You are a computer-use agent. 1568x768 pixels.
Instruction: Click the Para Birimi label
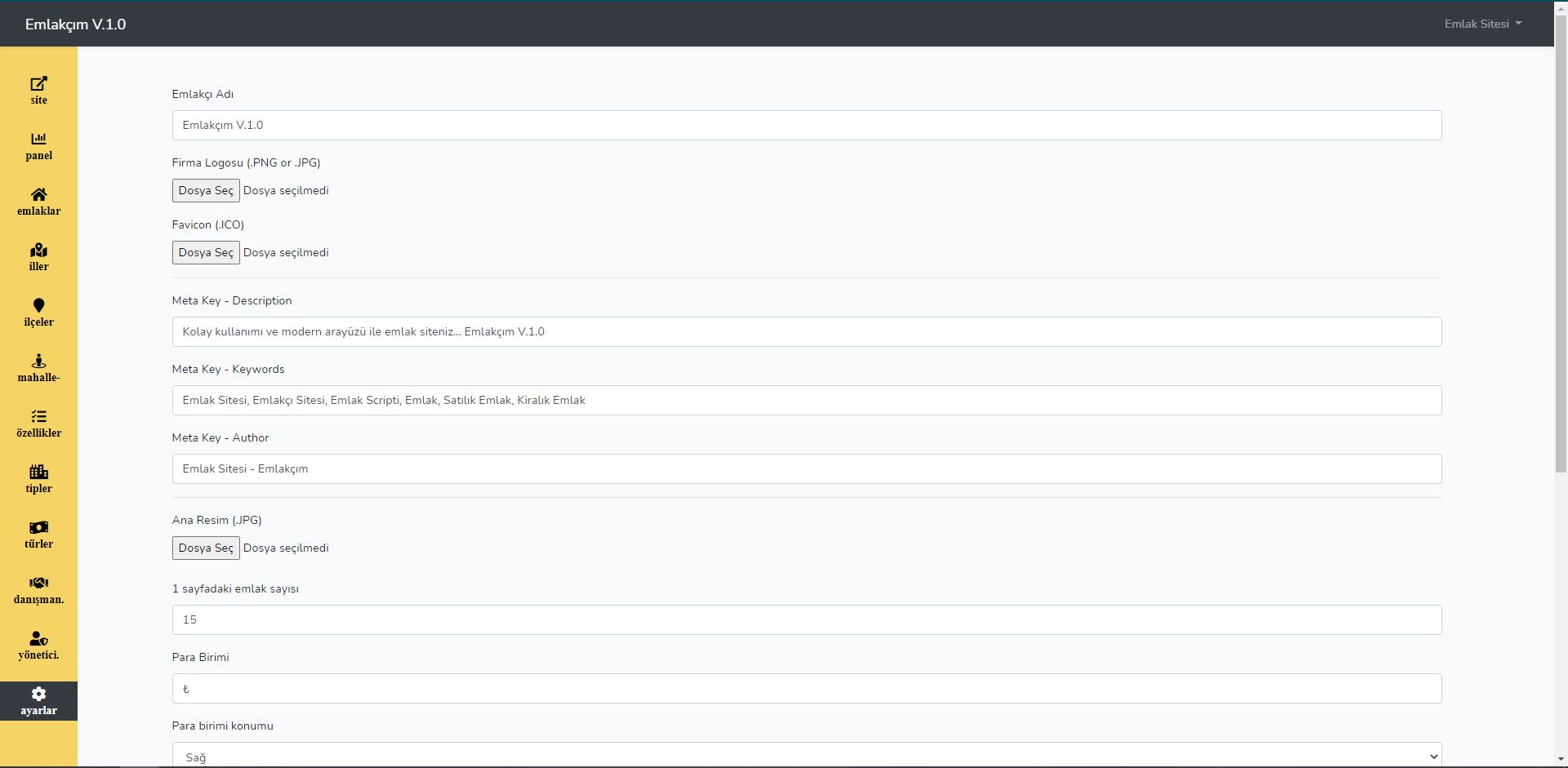pyautogui.click(x=200, y=657)
